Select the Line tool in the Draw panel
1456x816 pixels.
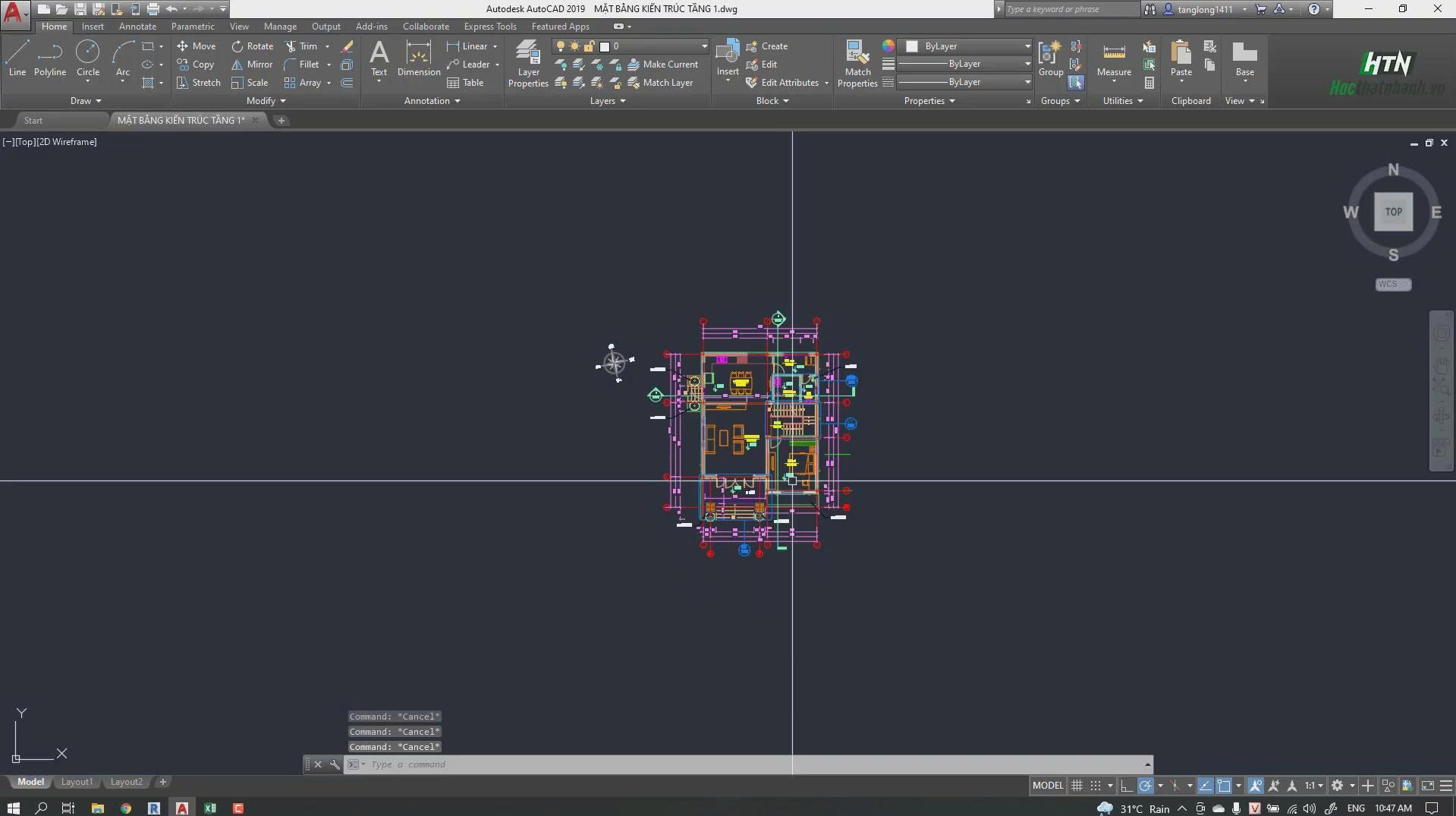17,57
